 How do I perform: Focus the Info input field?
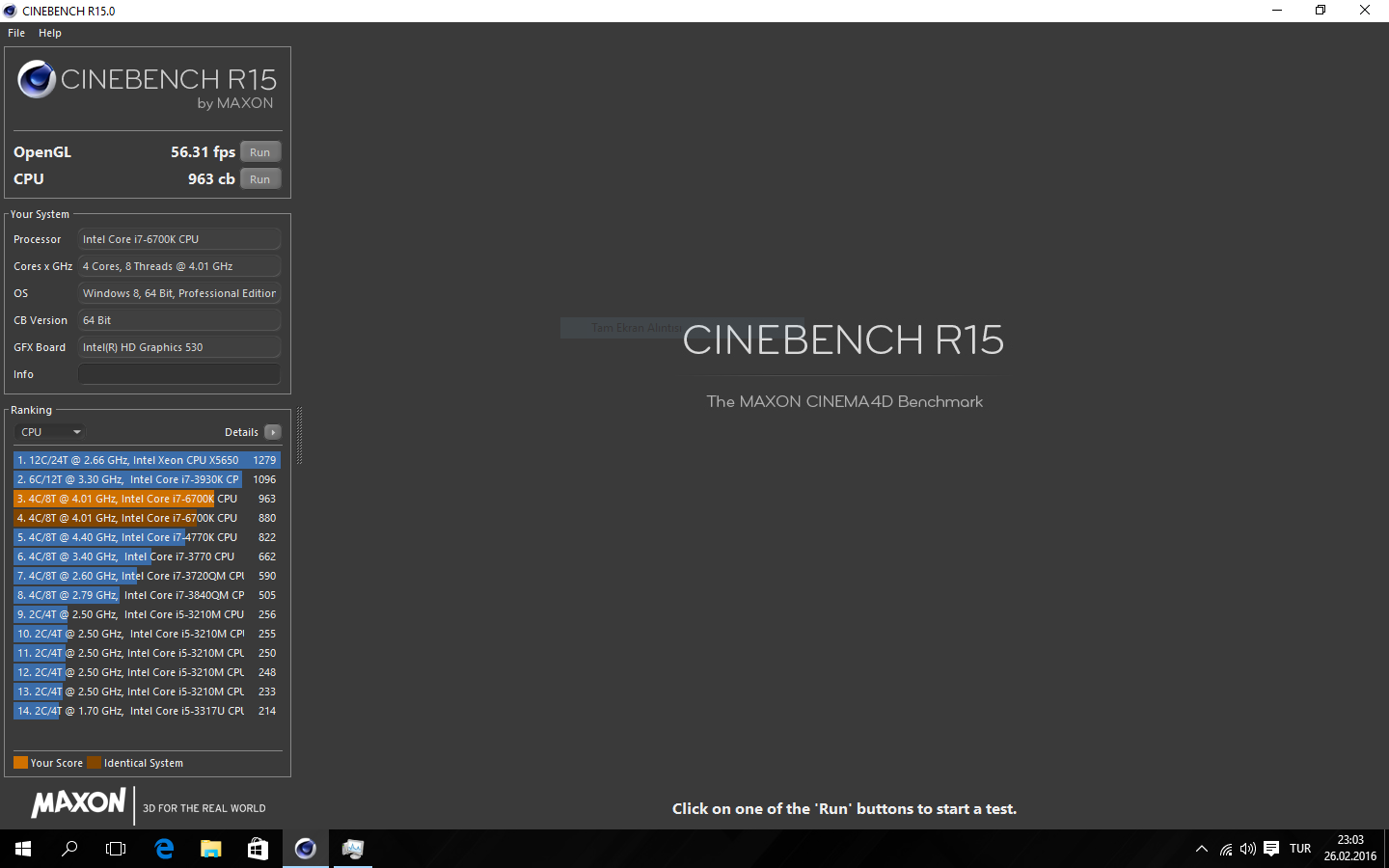tap(179, 374)
